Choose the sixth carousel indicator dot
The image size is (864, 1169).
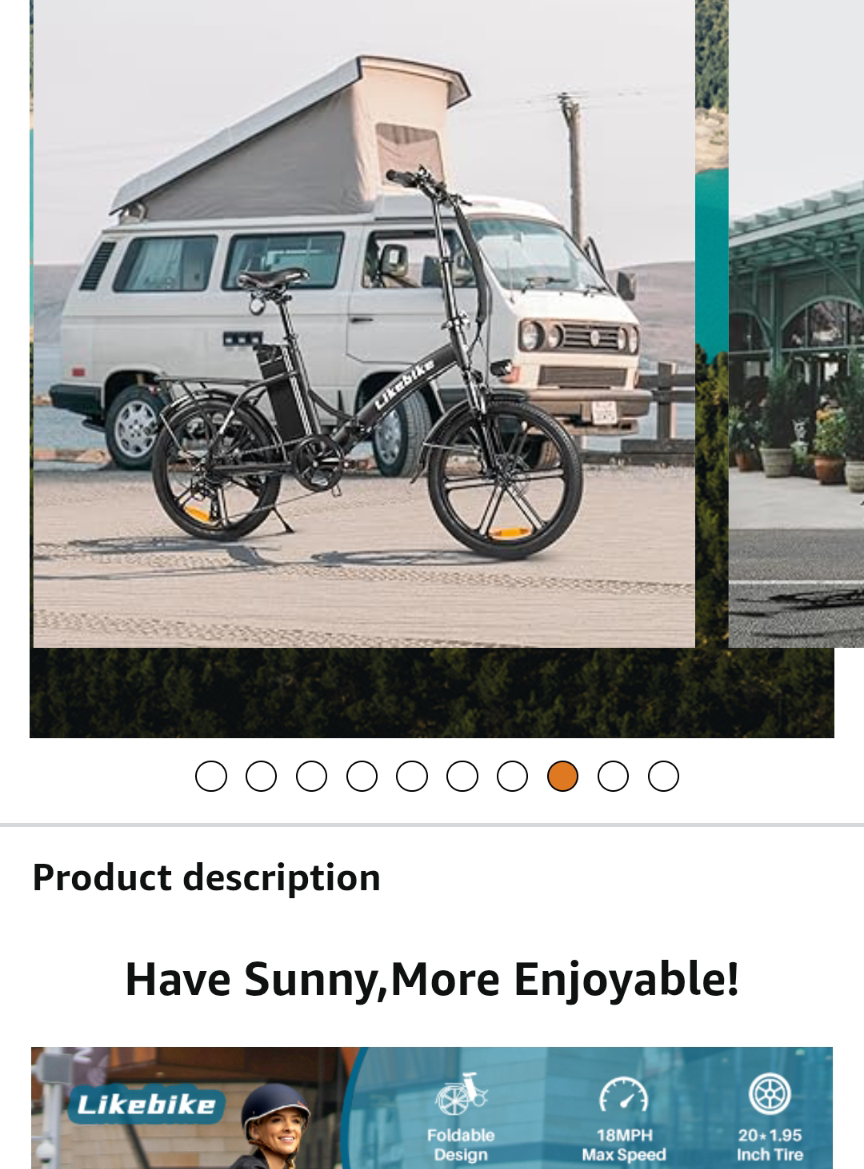462,776
